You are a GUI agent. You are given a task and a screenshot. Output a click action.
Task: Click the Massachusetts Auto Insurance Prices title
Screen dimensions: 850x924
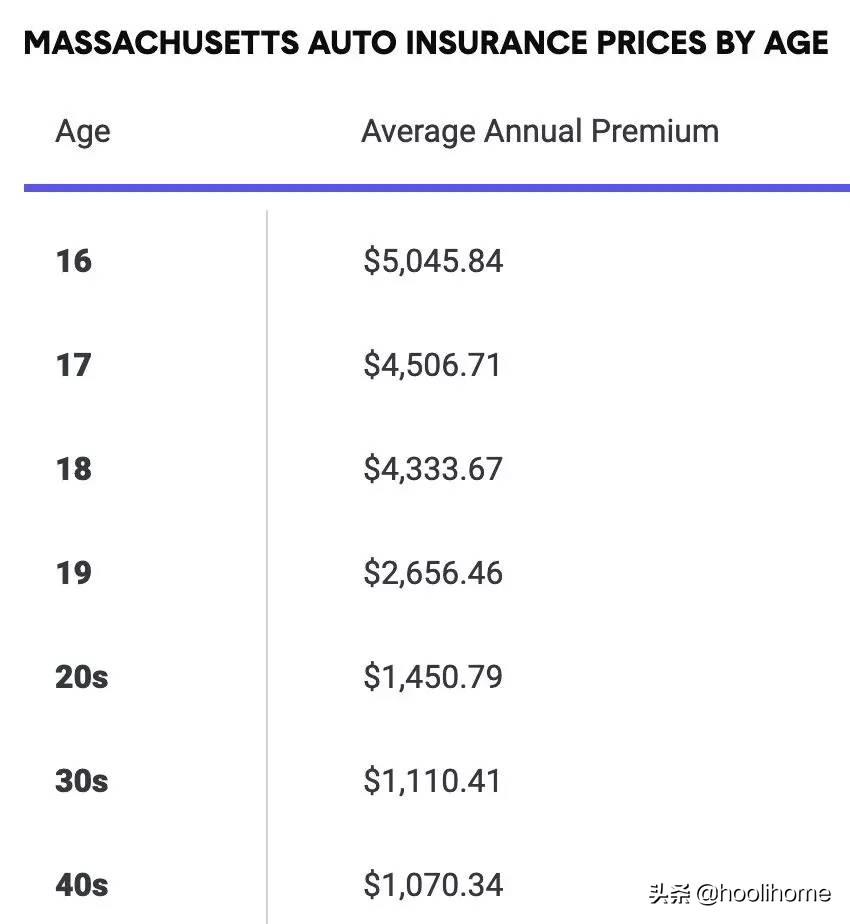(425, 43)
